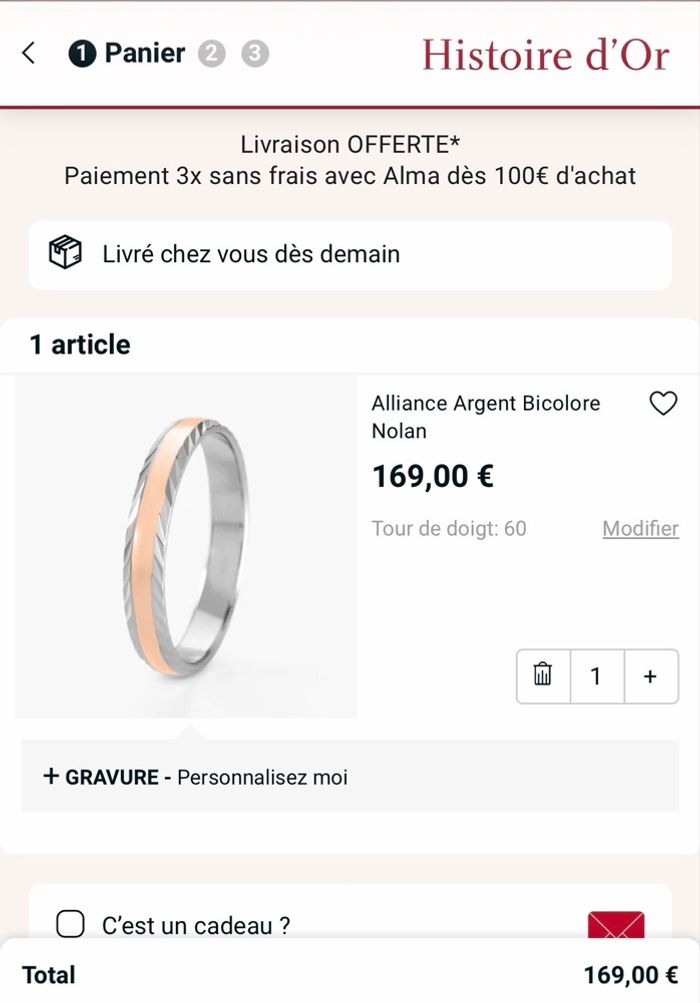The image size is (700, 1003).
Task: Open the Histoire d'Or logo homepage
Action: [x=545, y=54]
